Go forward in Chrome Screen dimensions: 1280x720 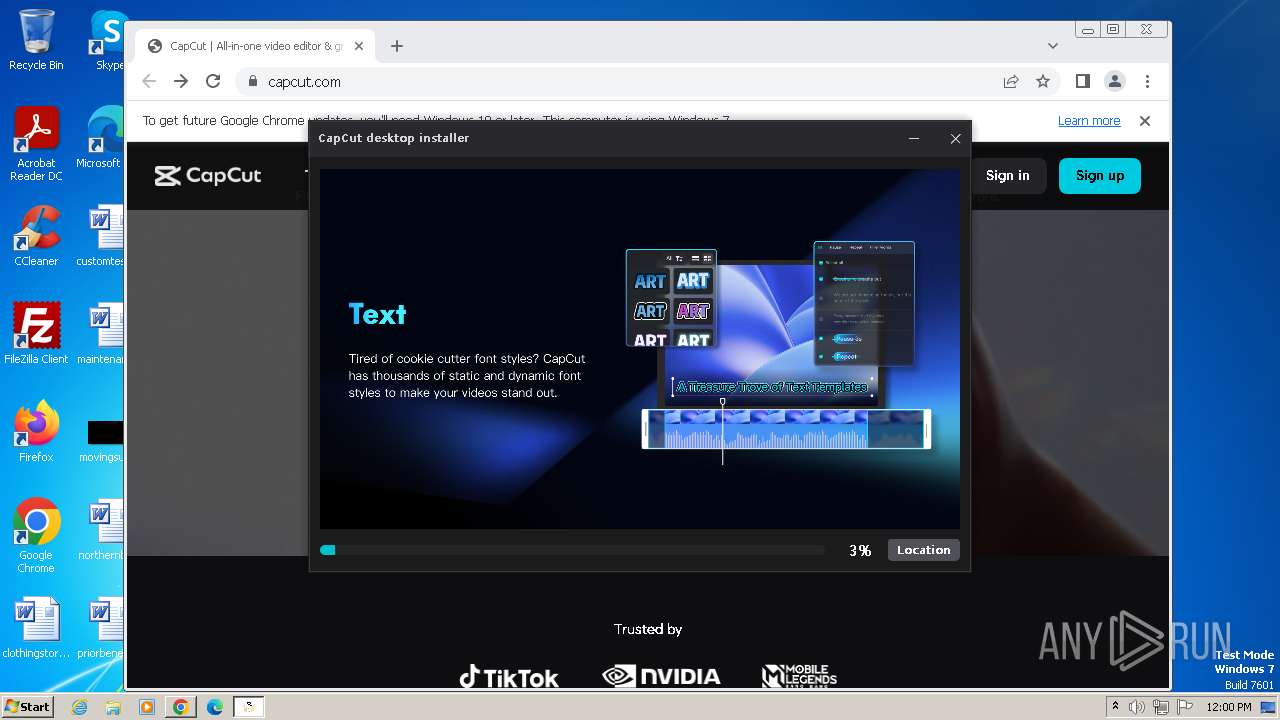pyautogui.click(x=181, y=82)
